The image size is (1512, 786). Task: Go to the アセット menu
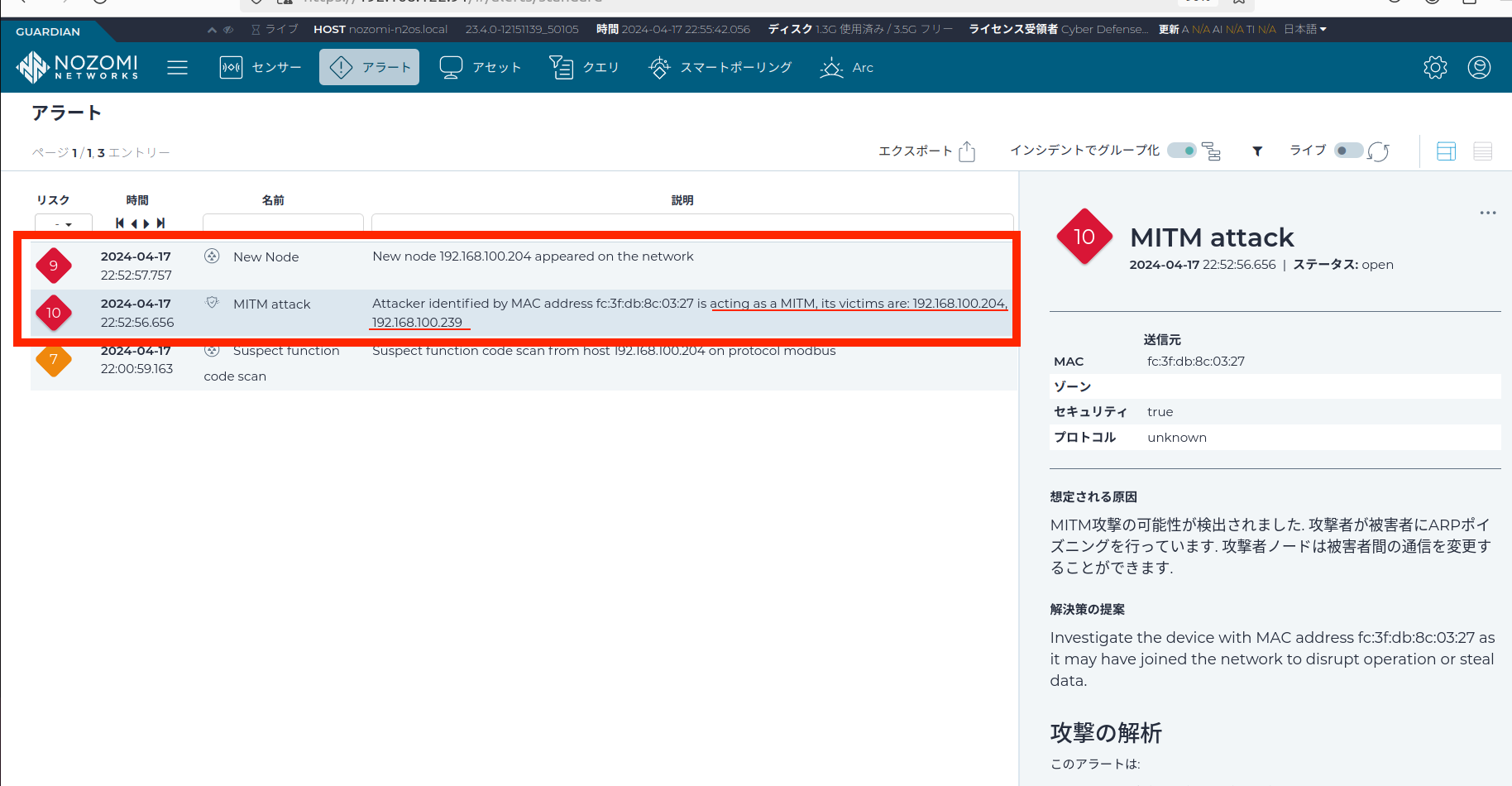481,67
